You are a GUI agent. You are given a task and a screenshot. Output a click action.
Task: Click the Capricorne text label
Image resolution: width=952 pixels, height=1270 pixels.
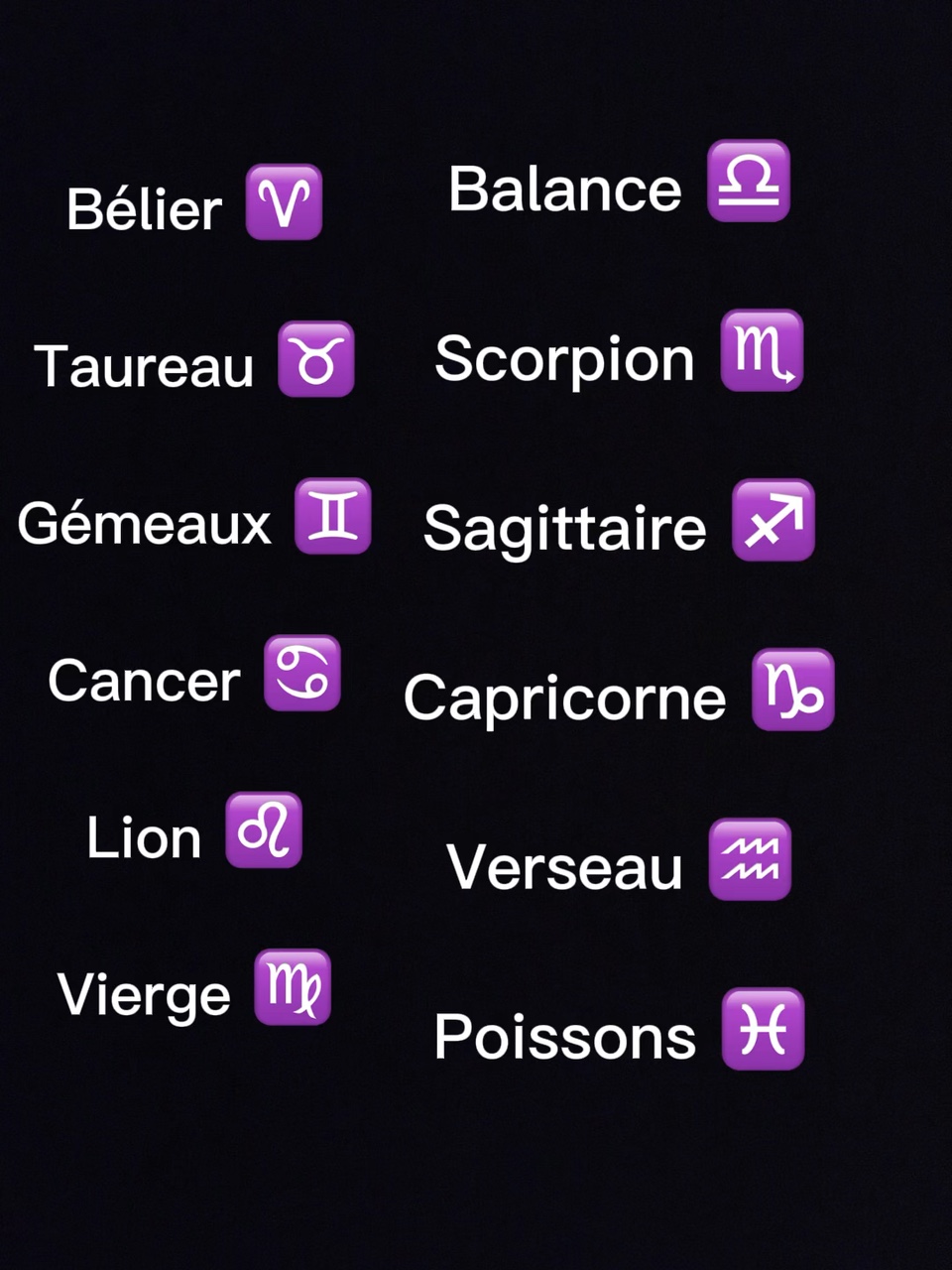coord(564,698)
